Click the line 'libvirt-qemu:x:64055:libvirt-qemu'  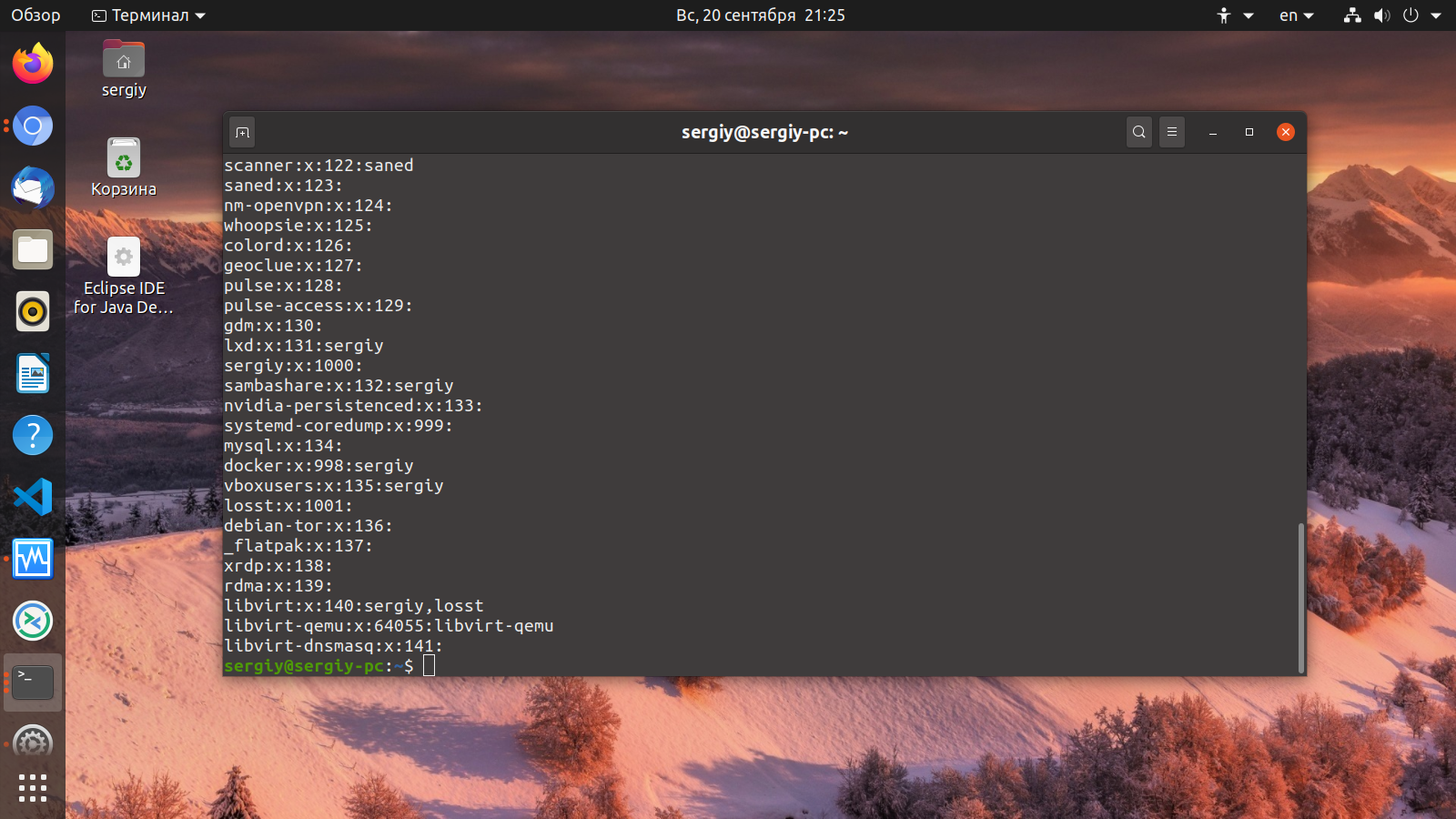(389, 626)
